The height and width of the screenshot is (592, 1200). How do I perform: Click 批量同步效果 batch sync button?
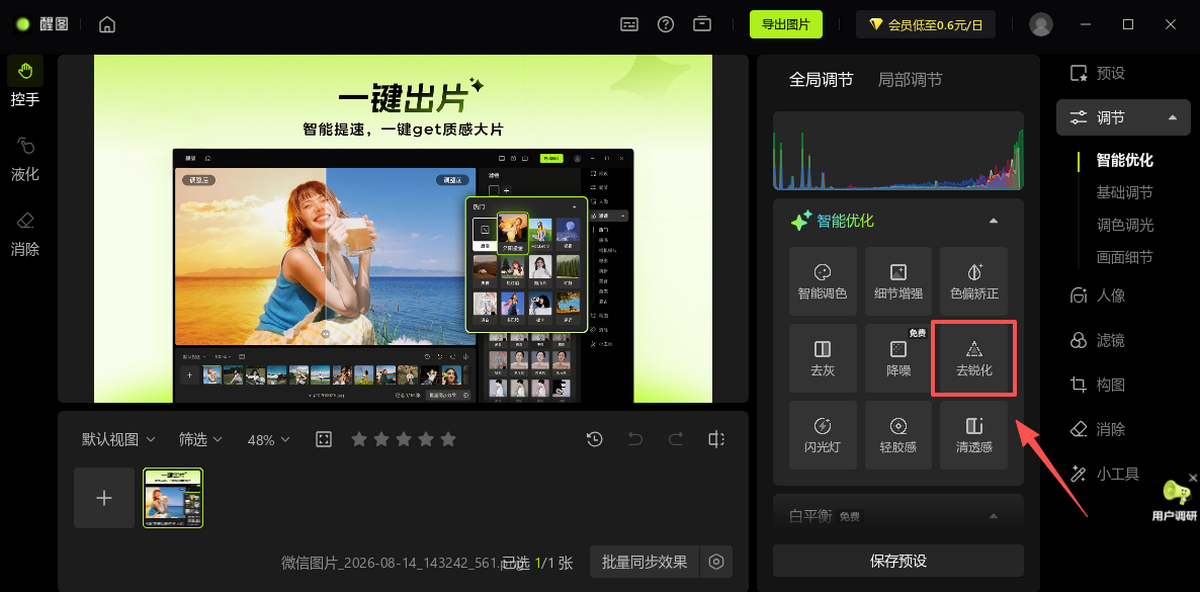[645, 562]
